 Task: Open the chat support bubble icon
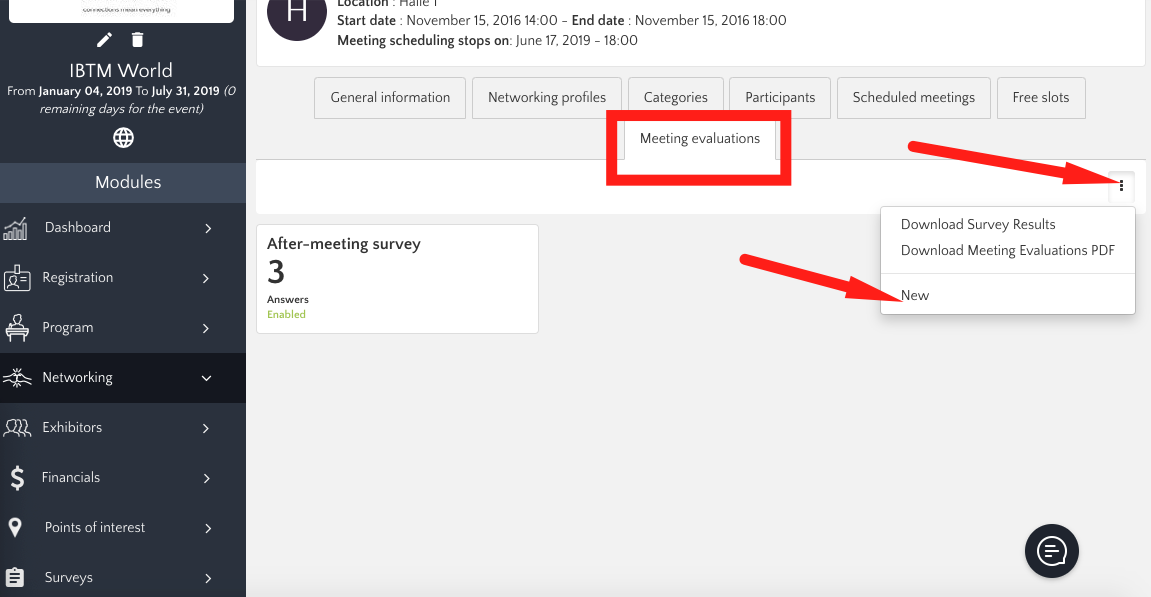[x=1051, y=550]
